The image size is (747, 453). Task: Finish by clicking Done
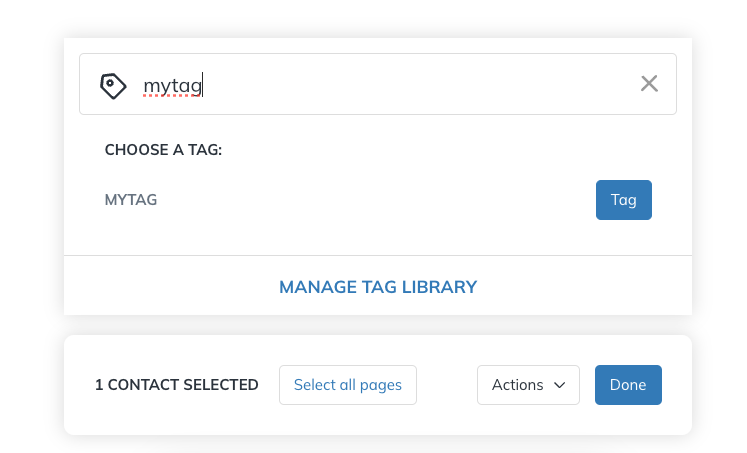point(628,385)
